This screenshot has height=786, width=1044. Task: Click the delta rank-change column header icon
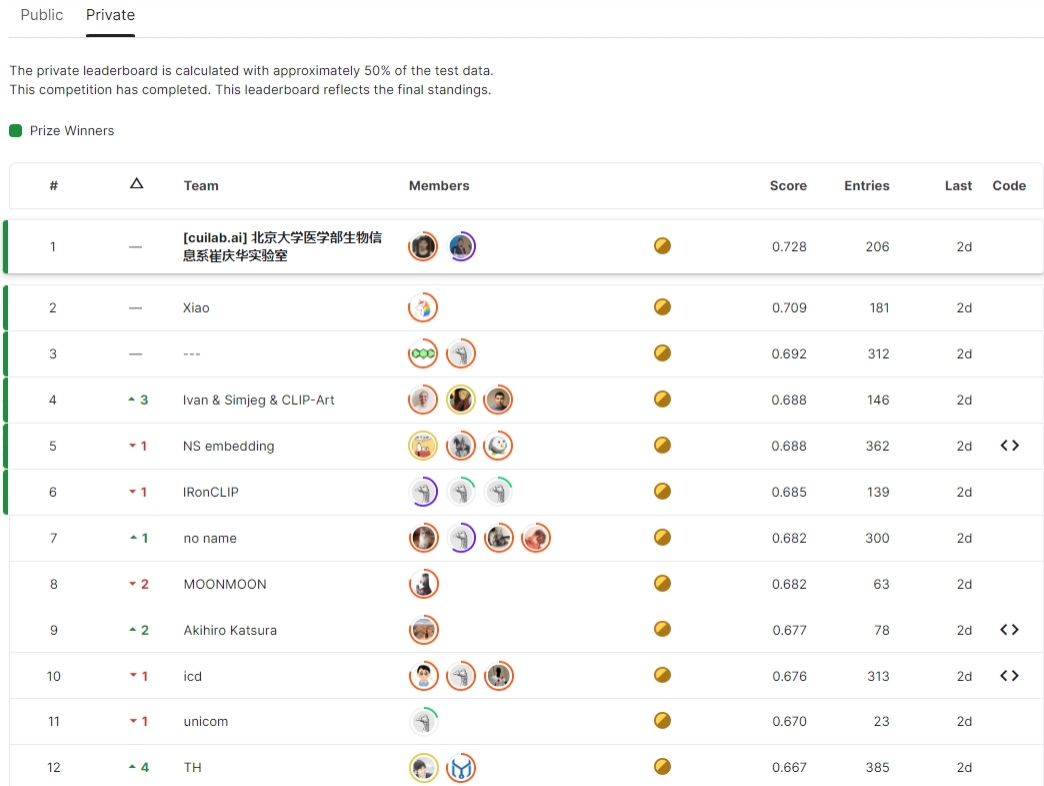point(137,184)
